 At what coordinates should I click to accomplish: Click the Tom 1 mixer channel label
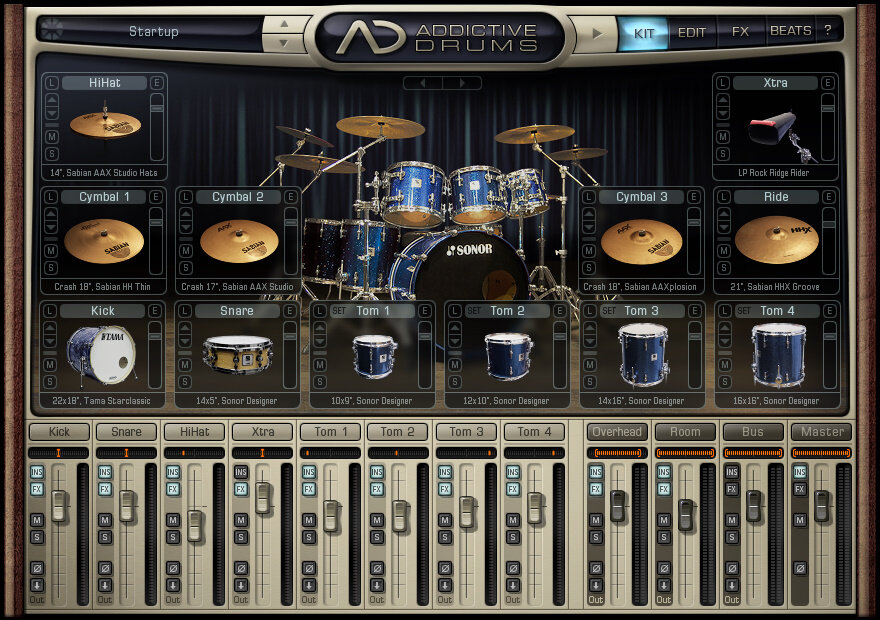331,431
